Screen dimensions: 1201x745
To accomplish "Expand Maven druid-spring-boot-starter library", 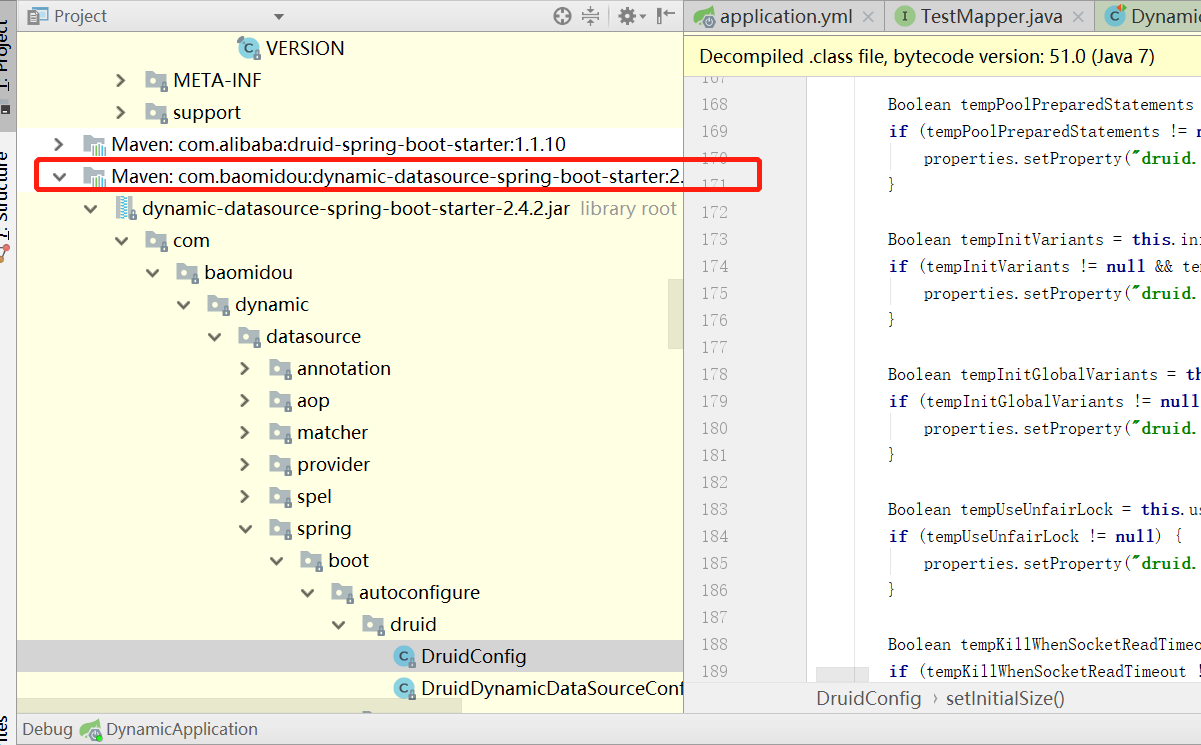I will tap(59, 144).
